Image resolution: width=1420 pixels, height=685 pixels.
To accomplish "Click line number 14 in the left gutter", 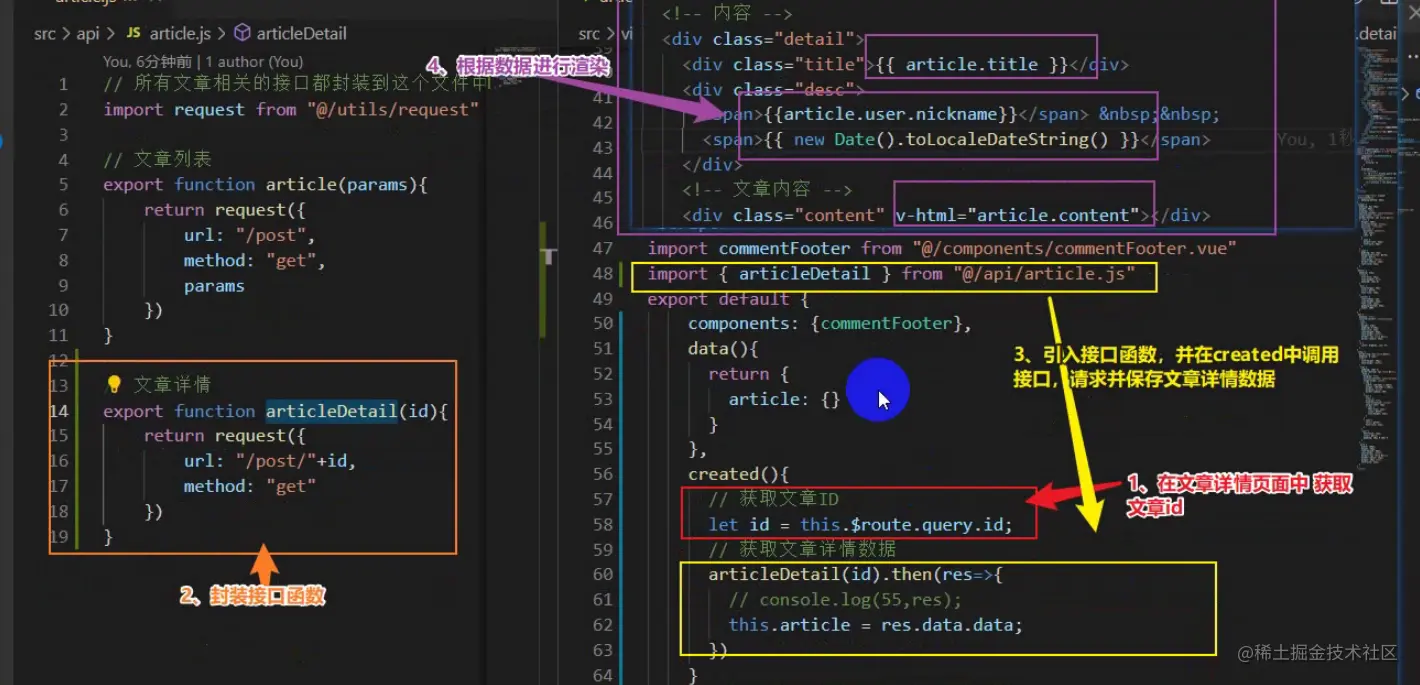I will pyautogui.click(x=58, y=411).
